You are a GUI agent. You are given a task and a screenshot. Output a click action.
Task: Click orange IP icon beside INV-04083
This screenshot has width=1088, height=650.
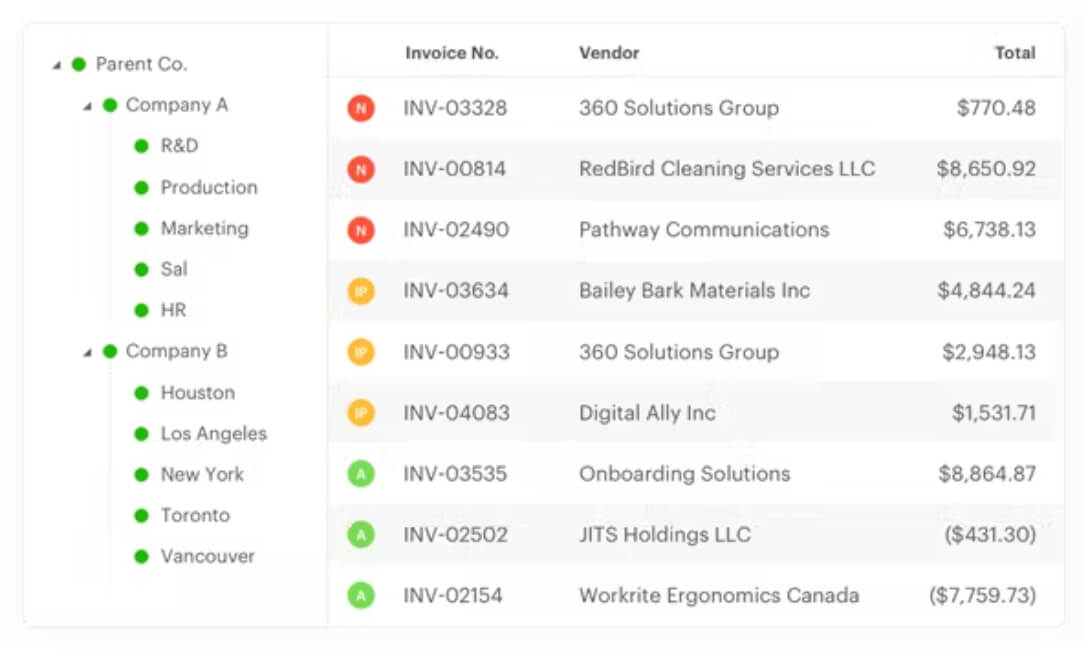coord(361,413)
